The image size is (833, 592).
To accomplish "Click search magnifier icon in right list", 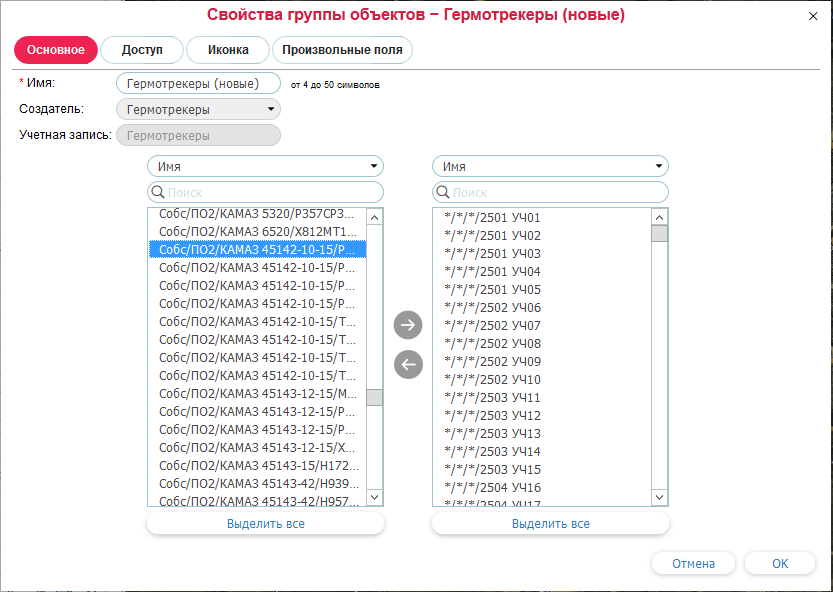I will 443,192.
